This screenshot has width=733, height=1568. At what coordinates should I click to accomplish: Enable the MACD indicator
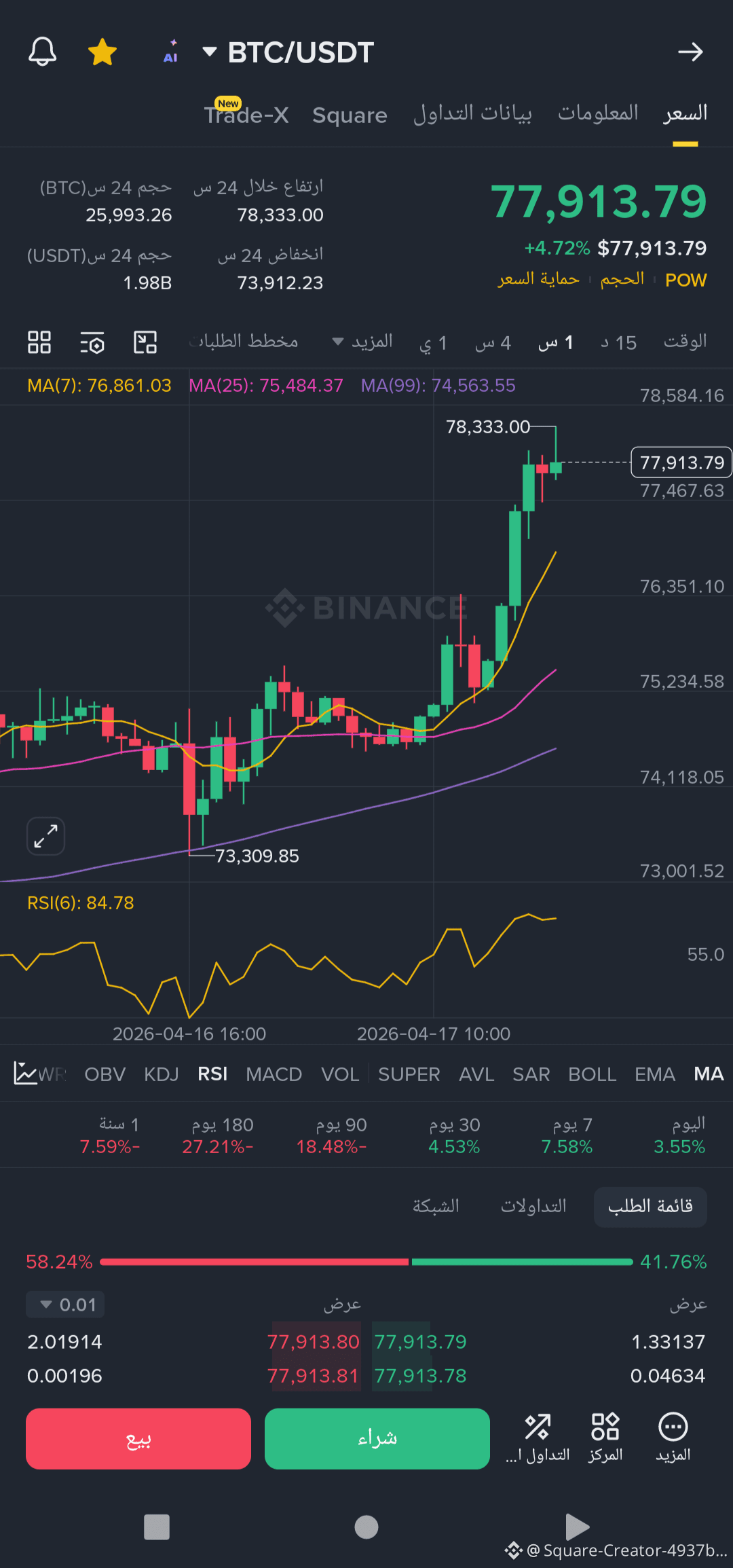pyautogui.click(x=274, y=1074)
